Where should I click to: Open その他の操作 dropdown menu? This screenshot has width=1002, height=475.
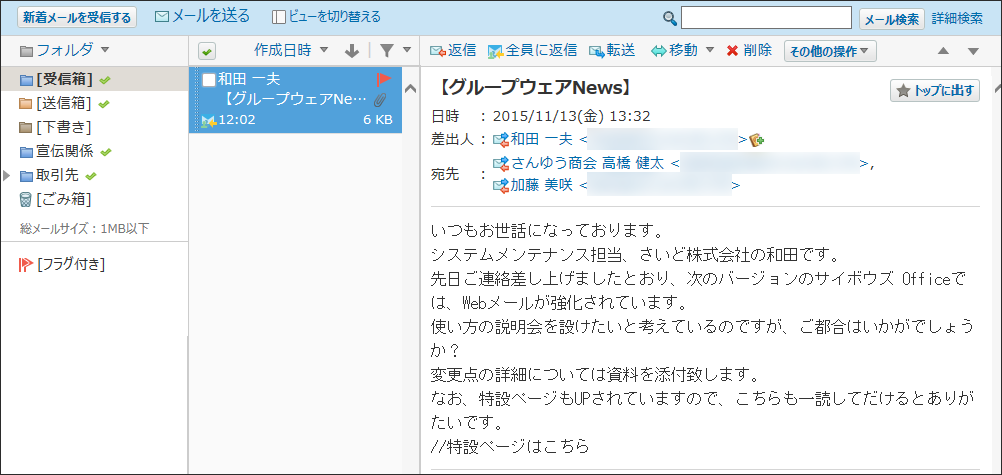click(x=829, y=51)
